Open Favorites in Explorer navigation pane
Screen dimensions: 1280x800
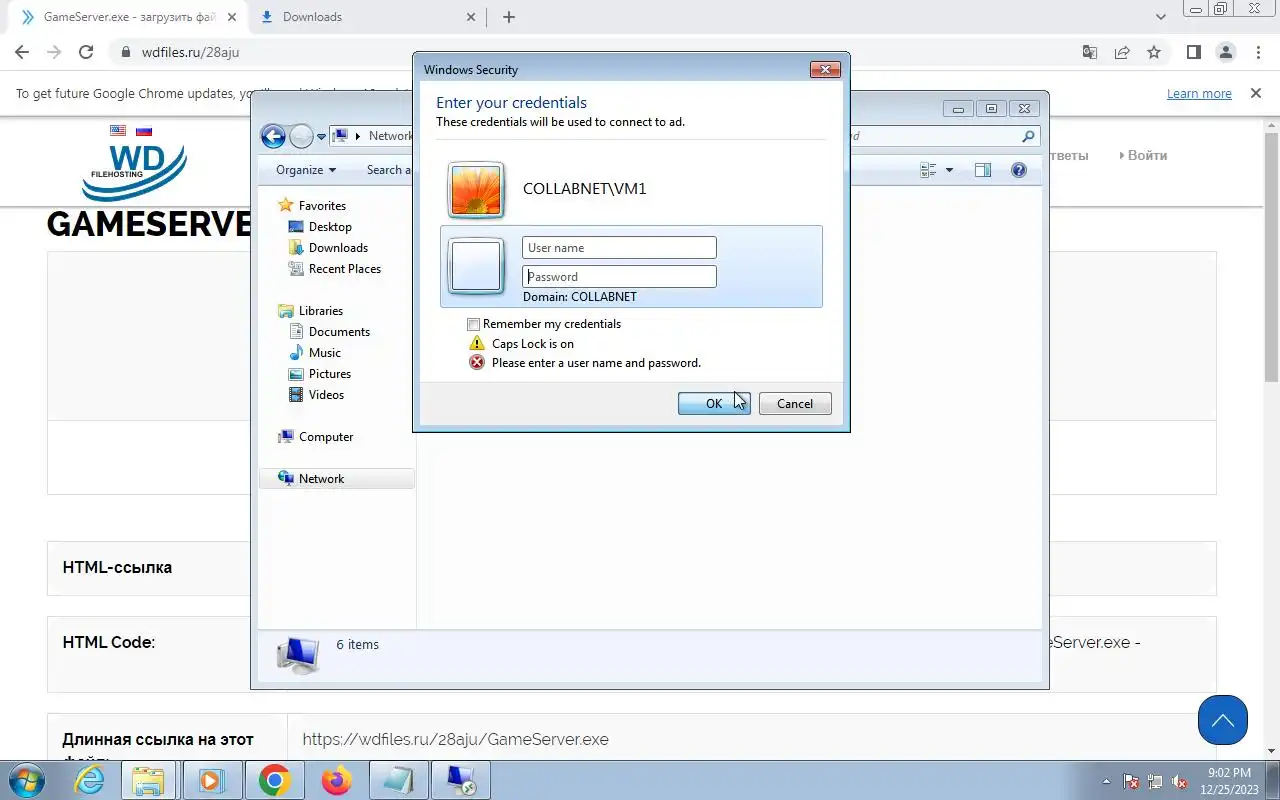[322, 205]
